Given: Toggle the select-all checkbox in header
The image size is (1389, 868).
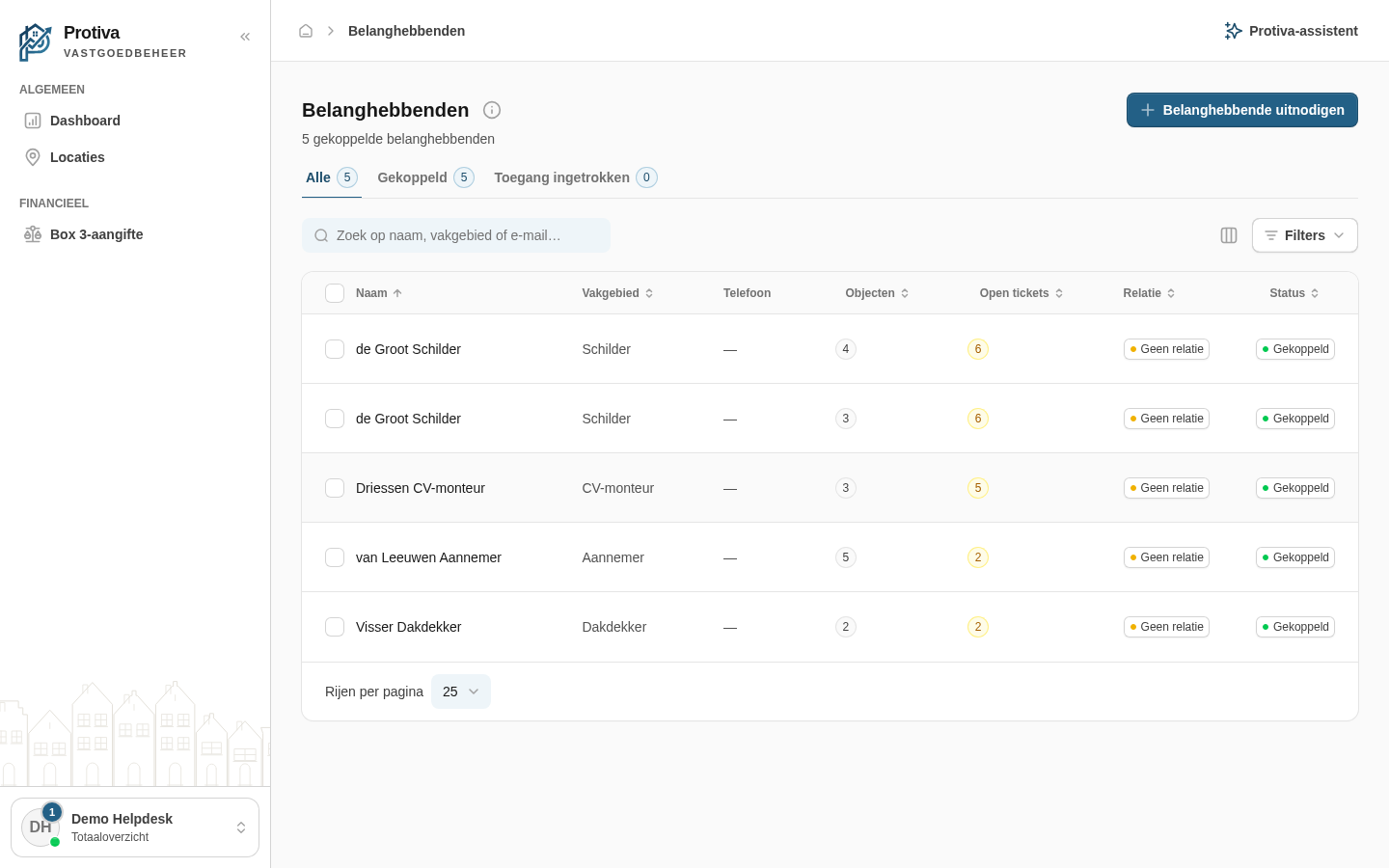Looking at the screenshot, I should [335, 293].
